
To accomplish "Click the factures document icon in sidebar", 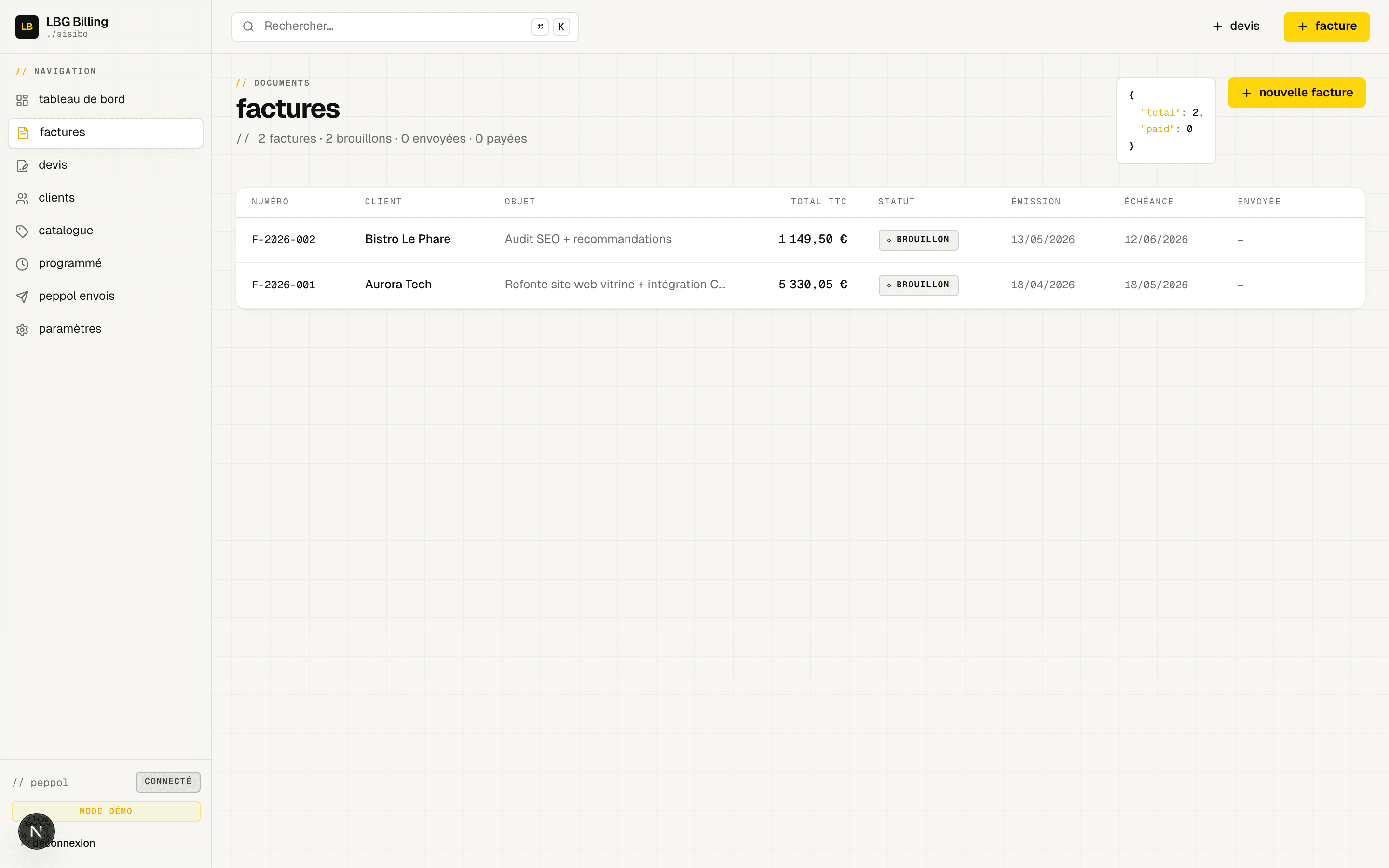I will point(23,133).
